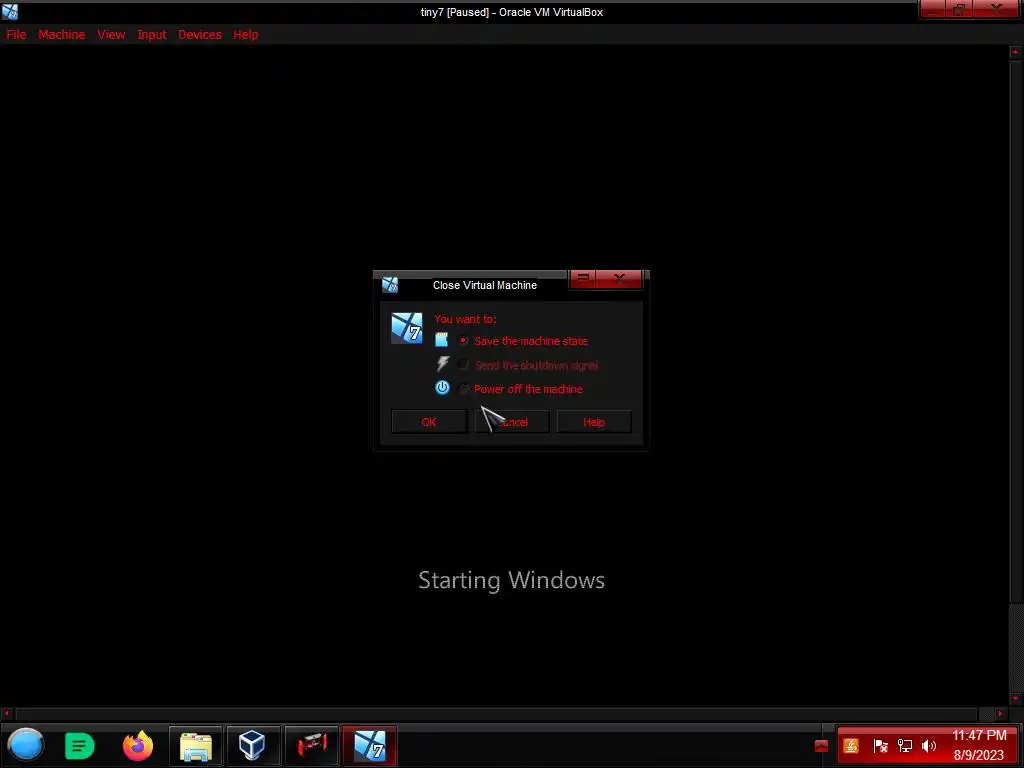Select Power off the machine option
Viewport: 1024px width, 768px height.
click(x=522, y=389)
